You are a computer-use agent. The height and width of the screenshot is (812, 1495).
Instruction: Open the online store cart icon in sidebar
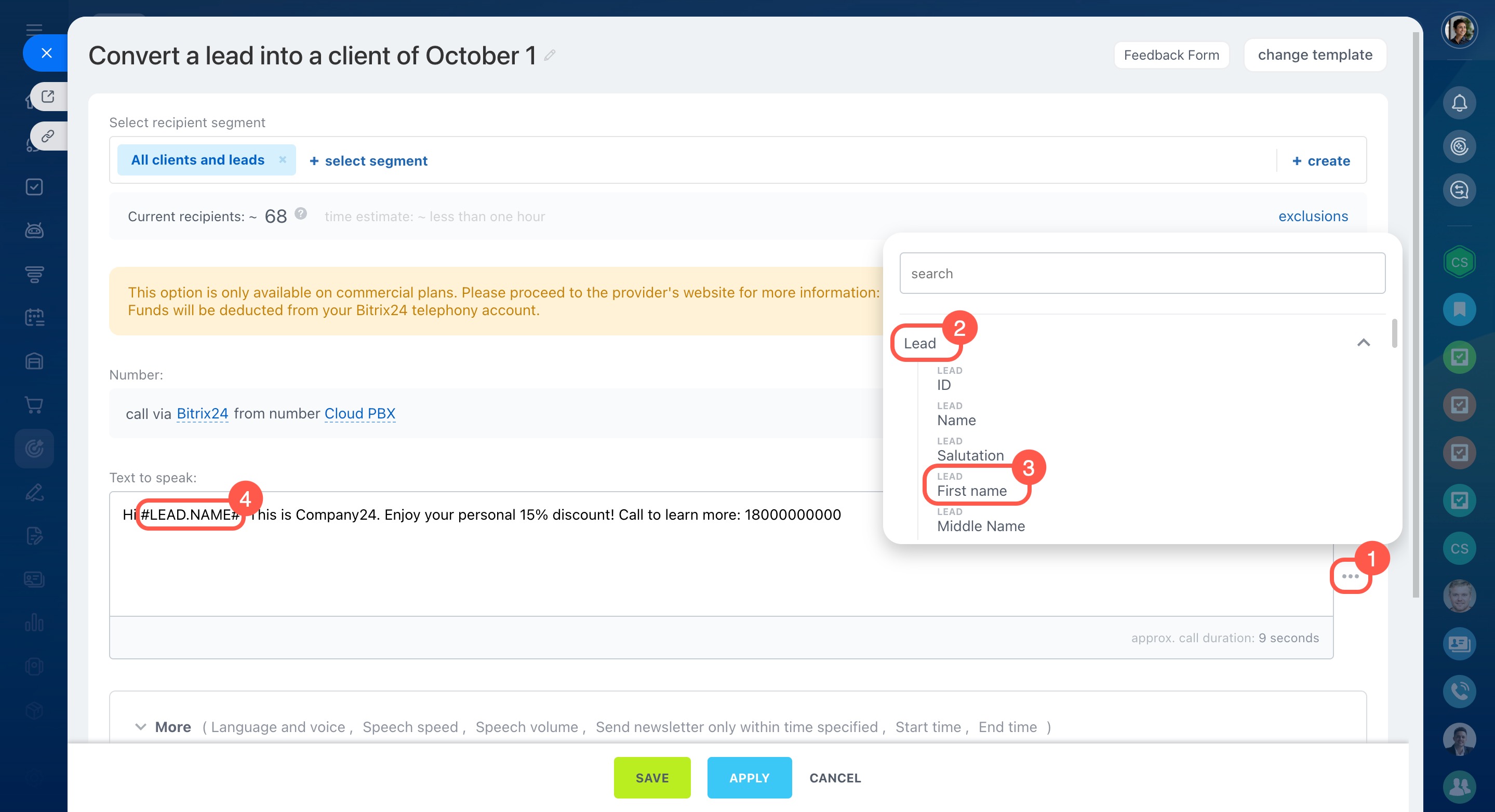[x=34, y=405]
